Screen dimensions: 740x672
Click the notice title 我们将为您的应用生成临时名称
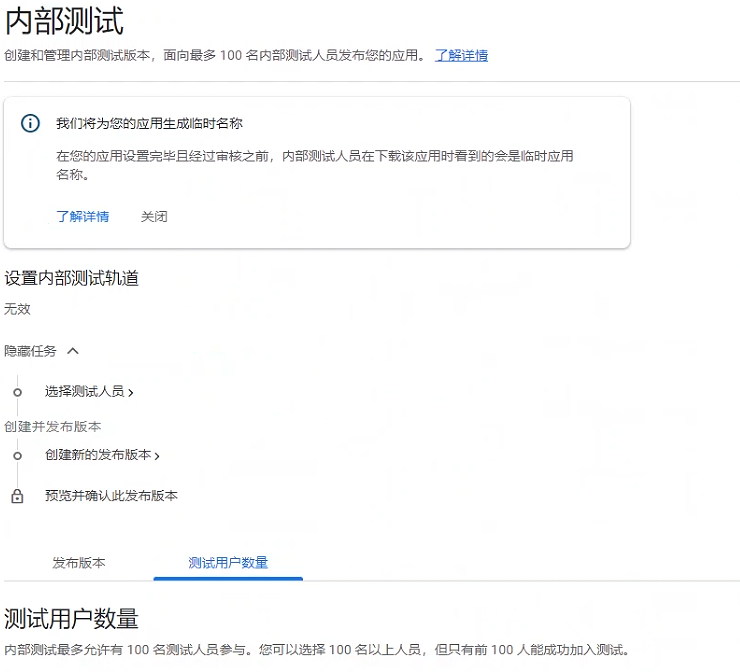149,124
